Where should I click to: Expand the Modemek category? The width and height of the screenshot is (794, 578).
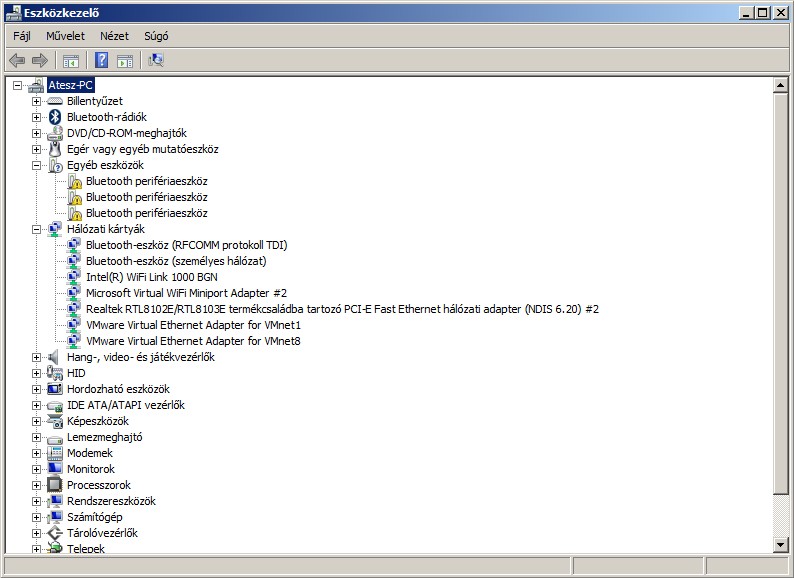[x=36, y=453]
